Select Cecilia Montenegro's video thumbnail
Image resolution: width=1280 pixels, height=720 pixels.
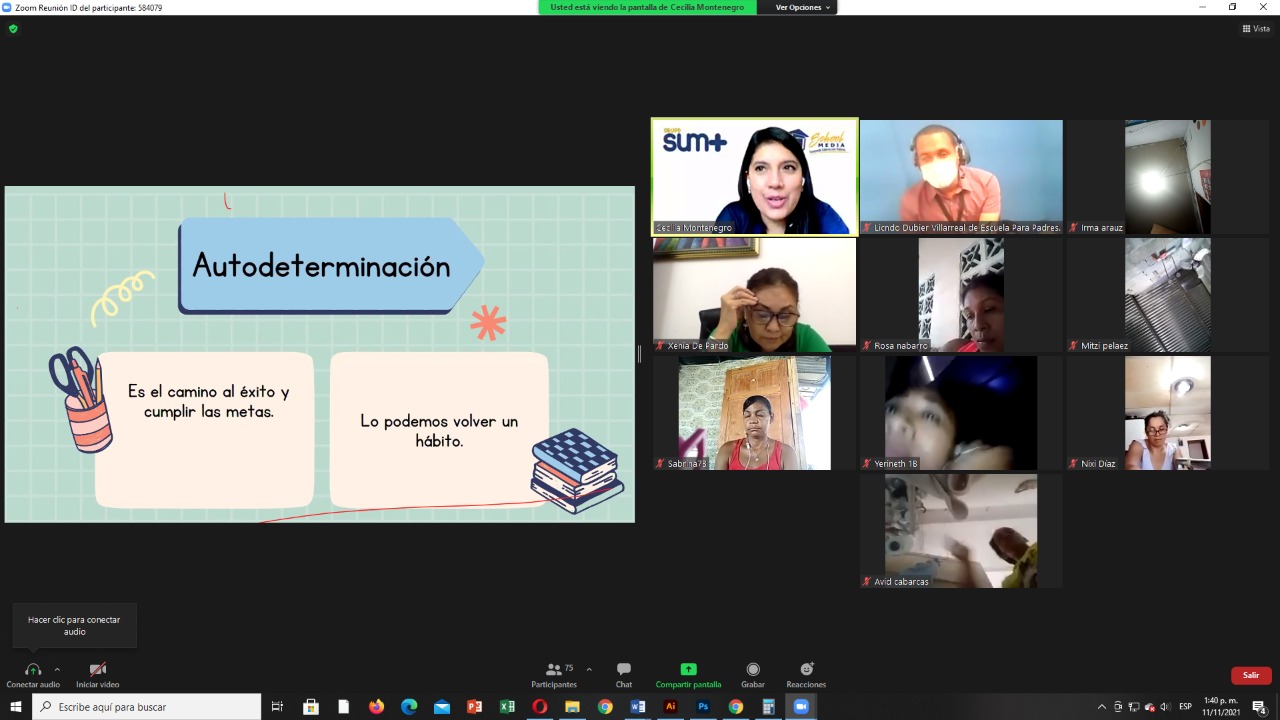754,177
